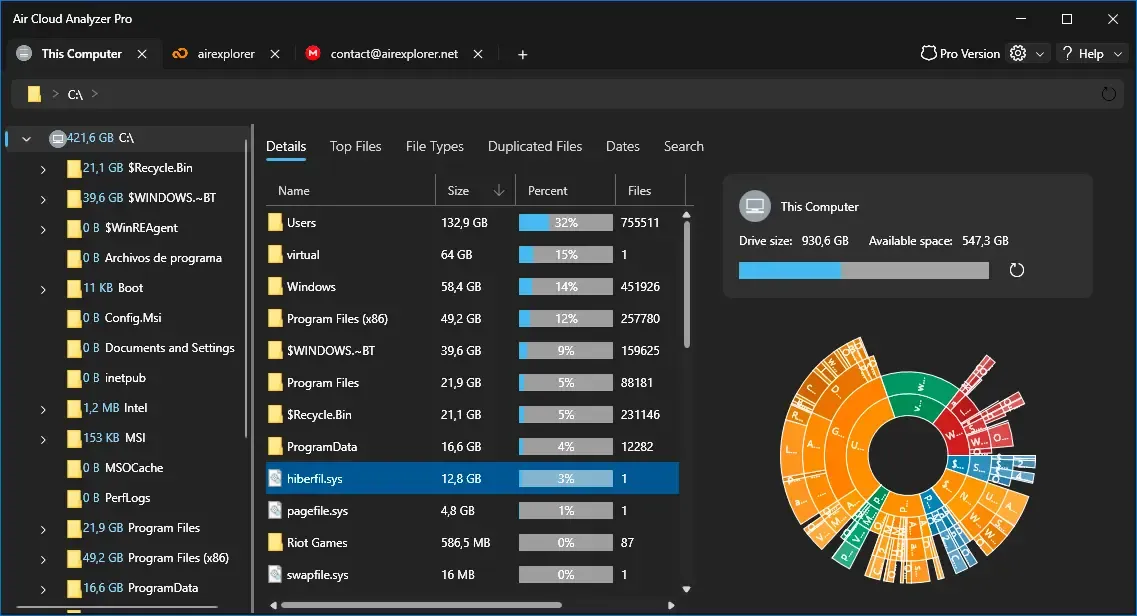This screenshot has width=1137, height=616.
Task: Click the hiberfil.sys file icon
Action: 275,478
